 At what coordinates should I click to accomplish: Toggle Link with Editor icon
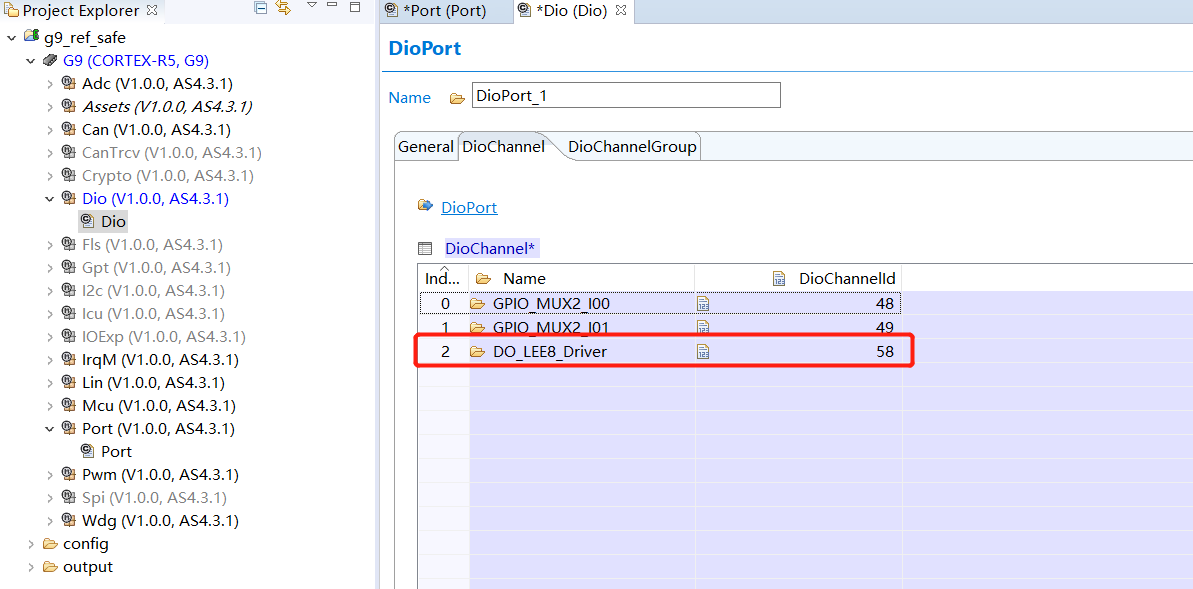284,9
